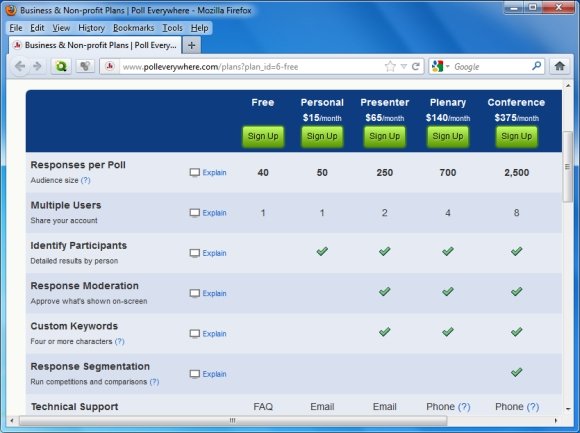Click the vertical scrollbar down arrow
This screenshot has width=580, height=433.
coord(568,409)
